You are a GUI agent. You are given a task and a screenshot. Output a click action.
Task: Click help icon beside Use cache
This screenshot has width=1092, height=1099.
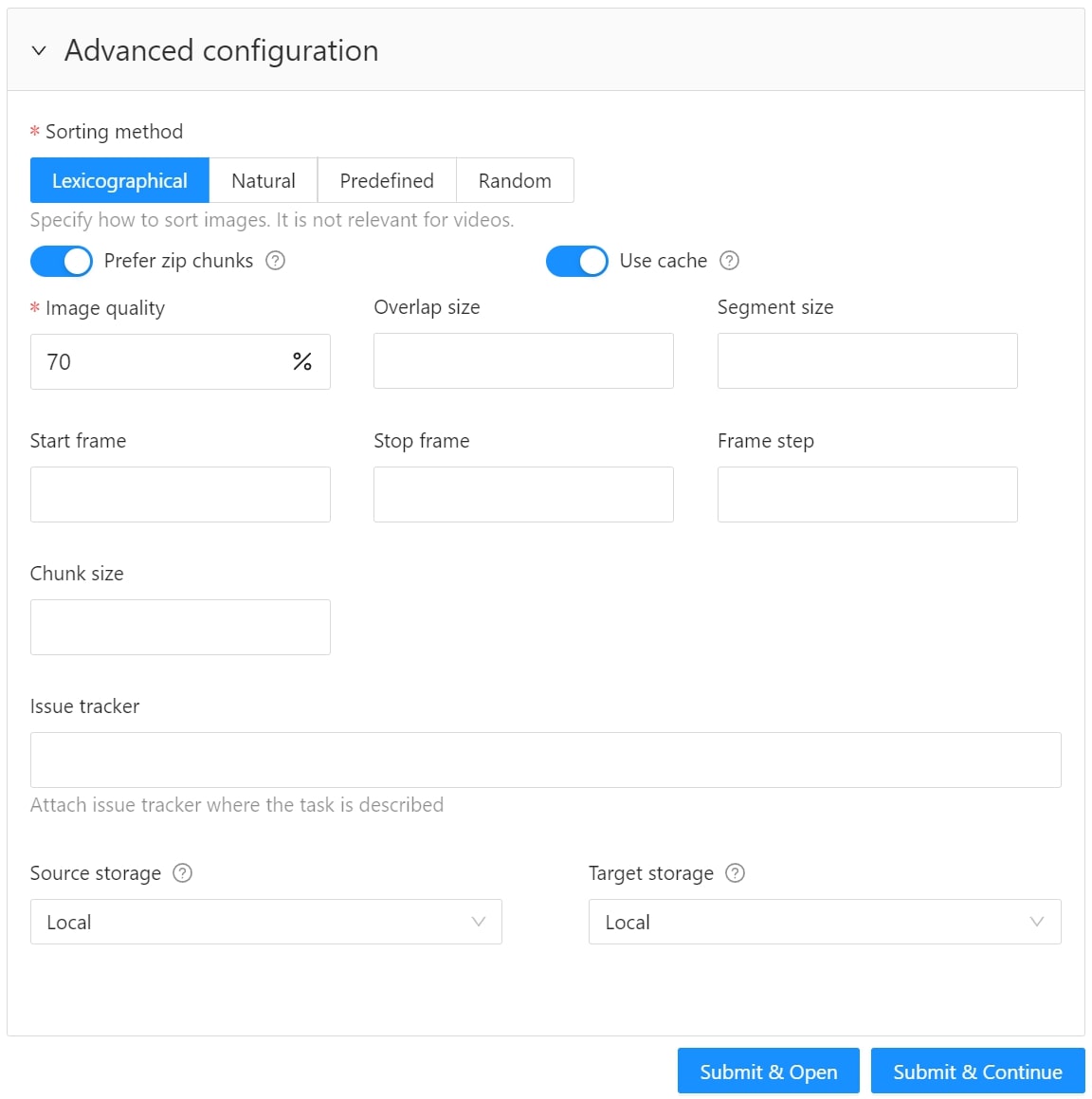[729, 261]
